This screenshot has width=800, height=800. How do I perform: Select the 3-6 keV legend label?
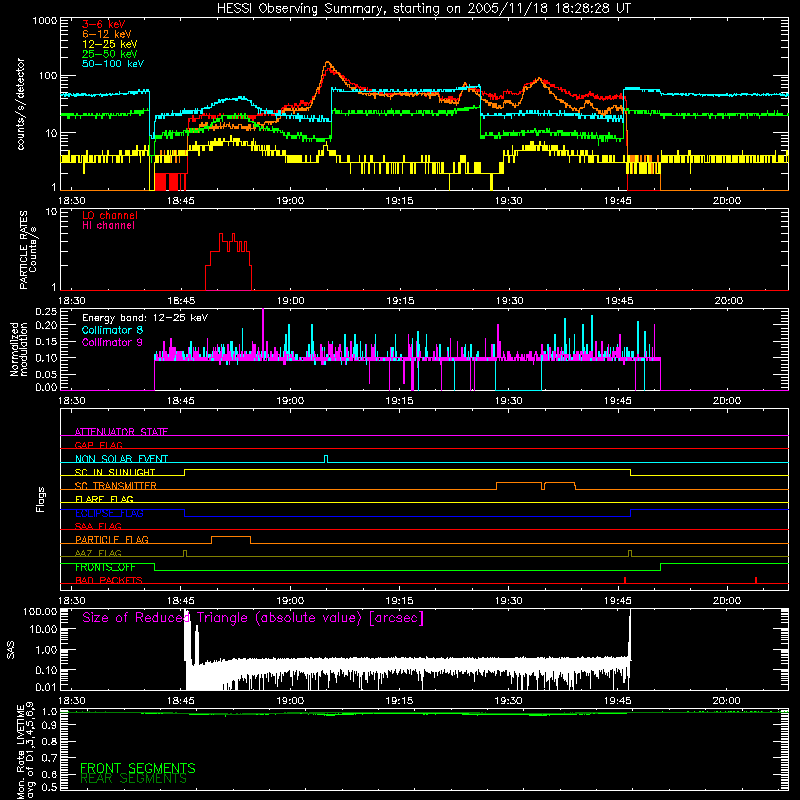(x=104, y=24)
